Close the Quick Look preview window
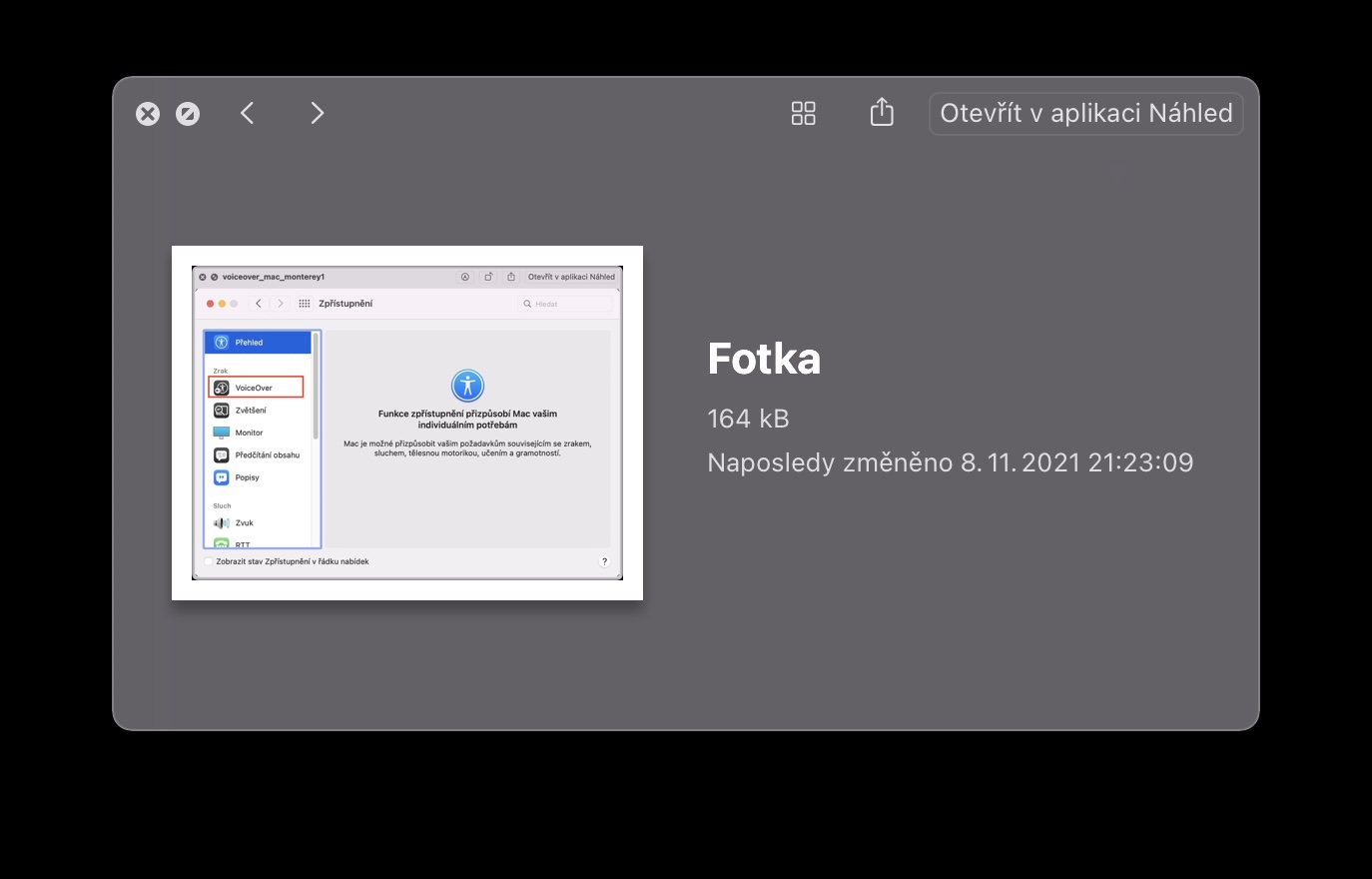The width and height of the screenshot is (1372, 879). pos(148,114)
